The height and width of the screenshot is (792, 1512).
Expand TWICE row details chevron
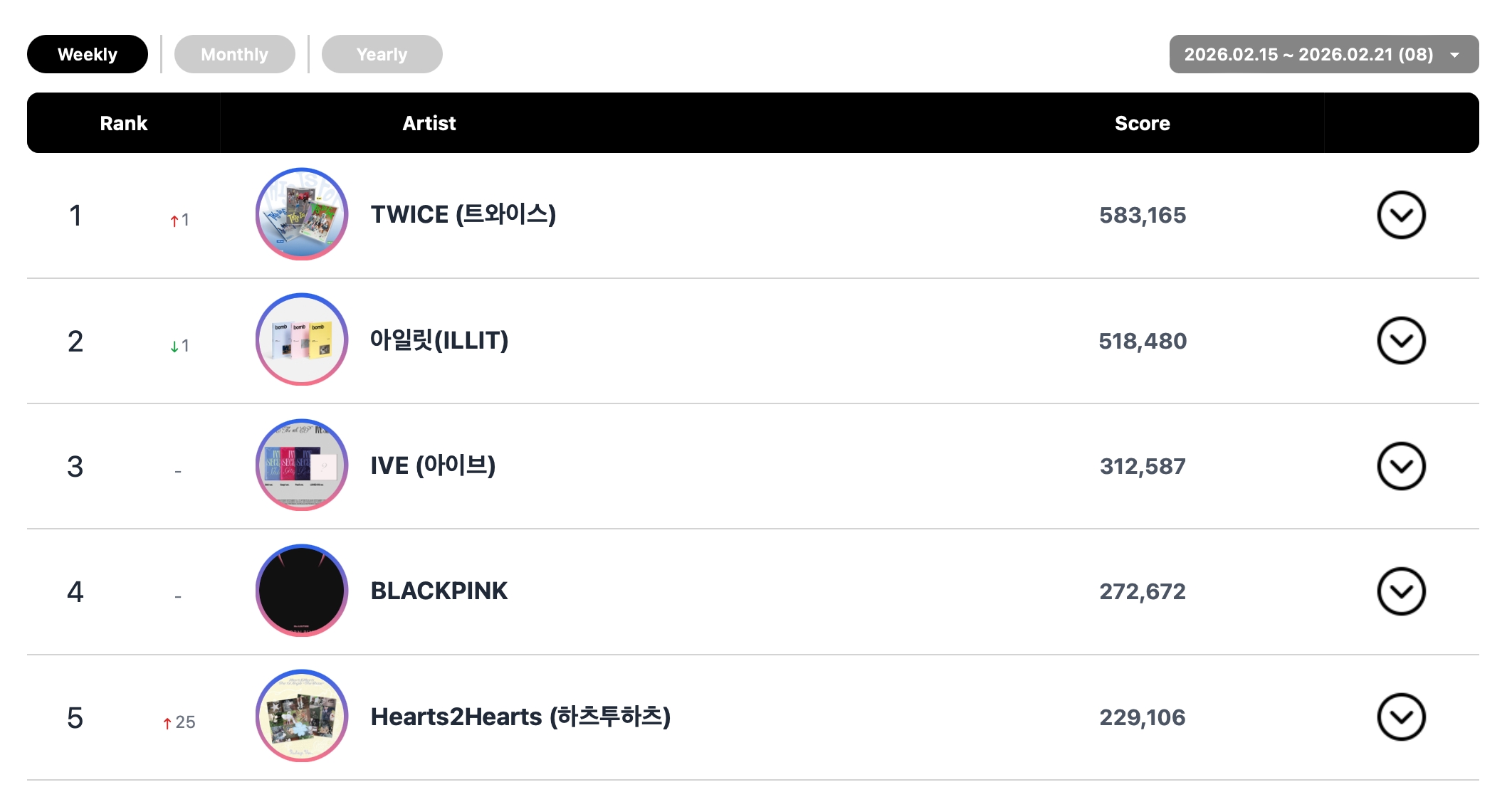click(x=1401, y=215)
